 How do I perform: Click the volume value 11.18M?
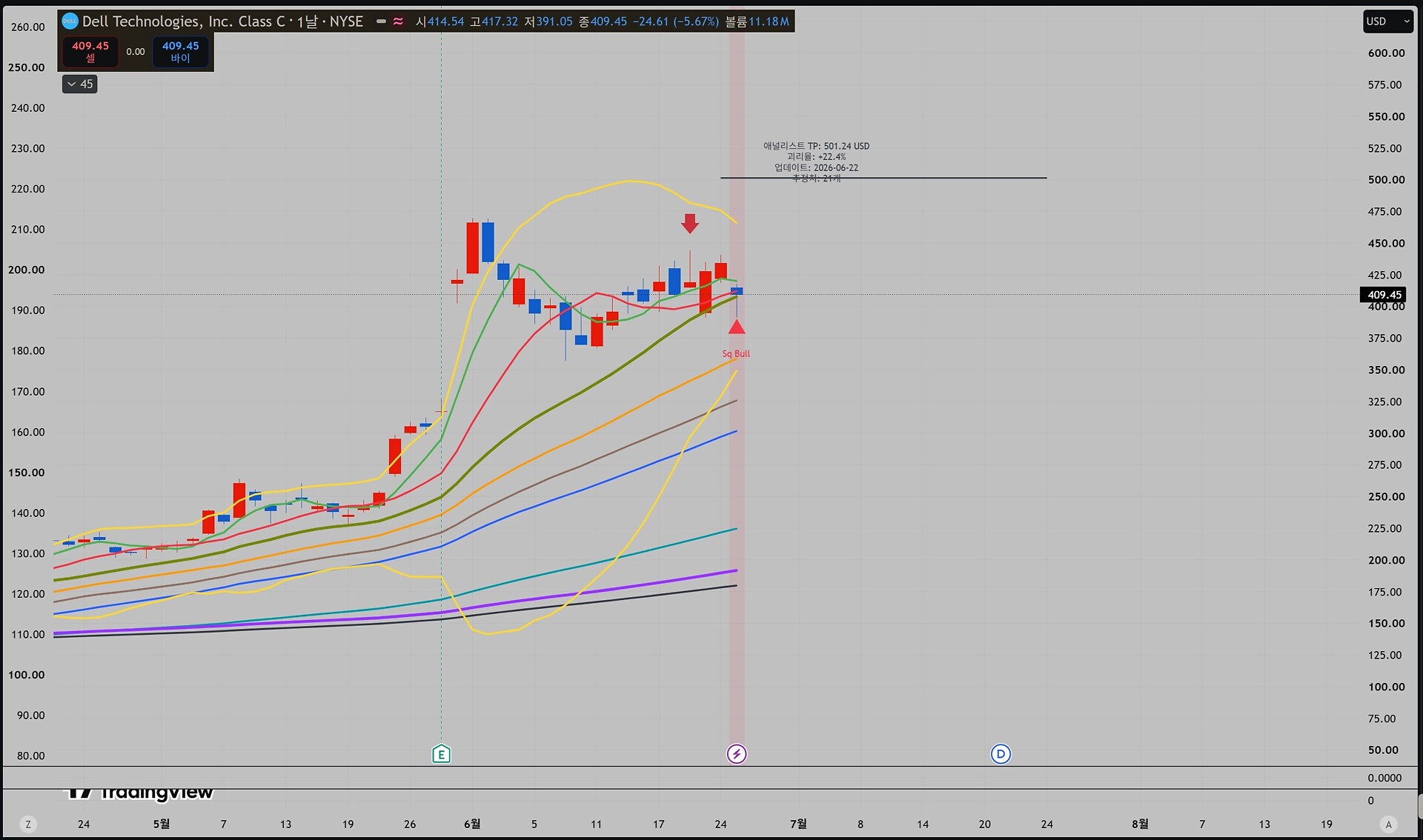(x=769, y=21)
